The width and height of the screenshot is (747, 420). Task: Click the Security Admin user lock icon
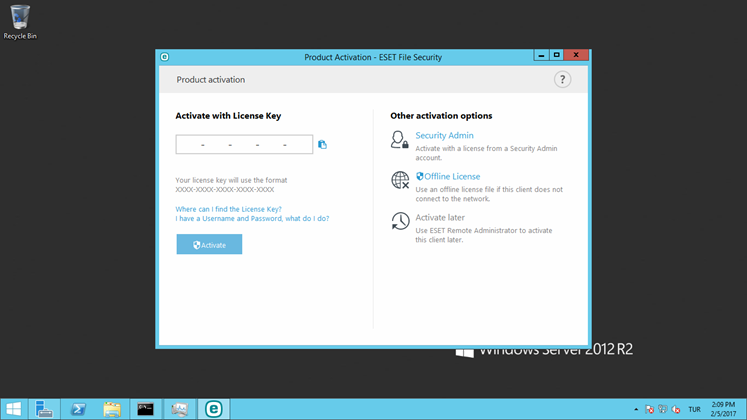point(400,140)
